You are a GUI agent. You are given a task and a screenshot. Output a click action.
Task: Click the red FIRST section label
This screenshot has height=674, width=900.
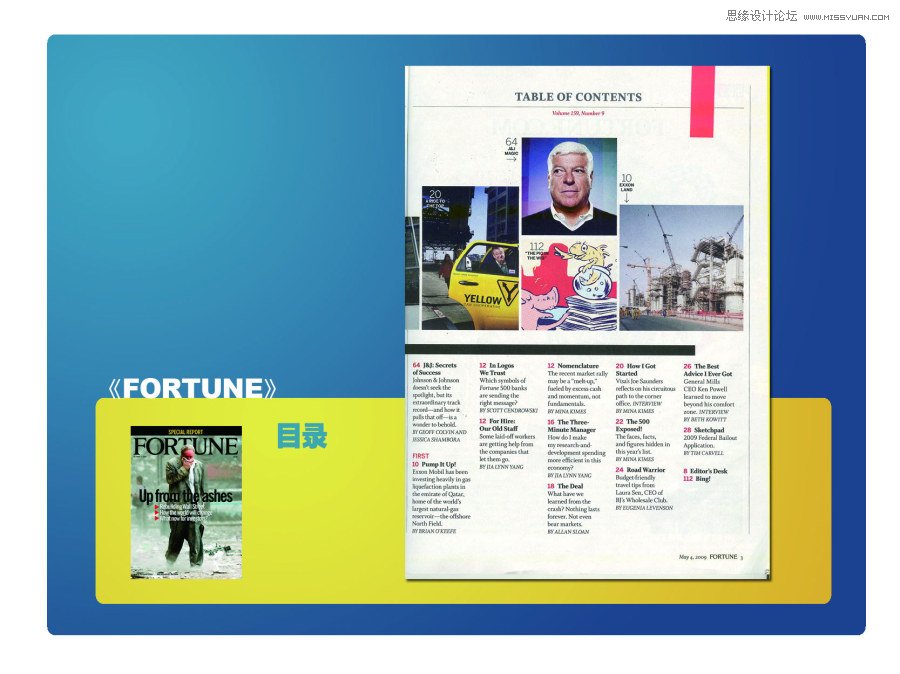point(421,456)
